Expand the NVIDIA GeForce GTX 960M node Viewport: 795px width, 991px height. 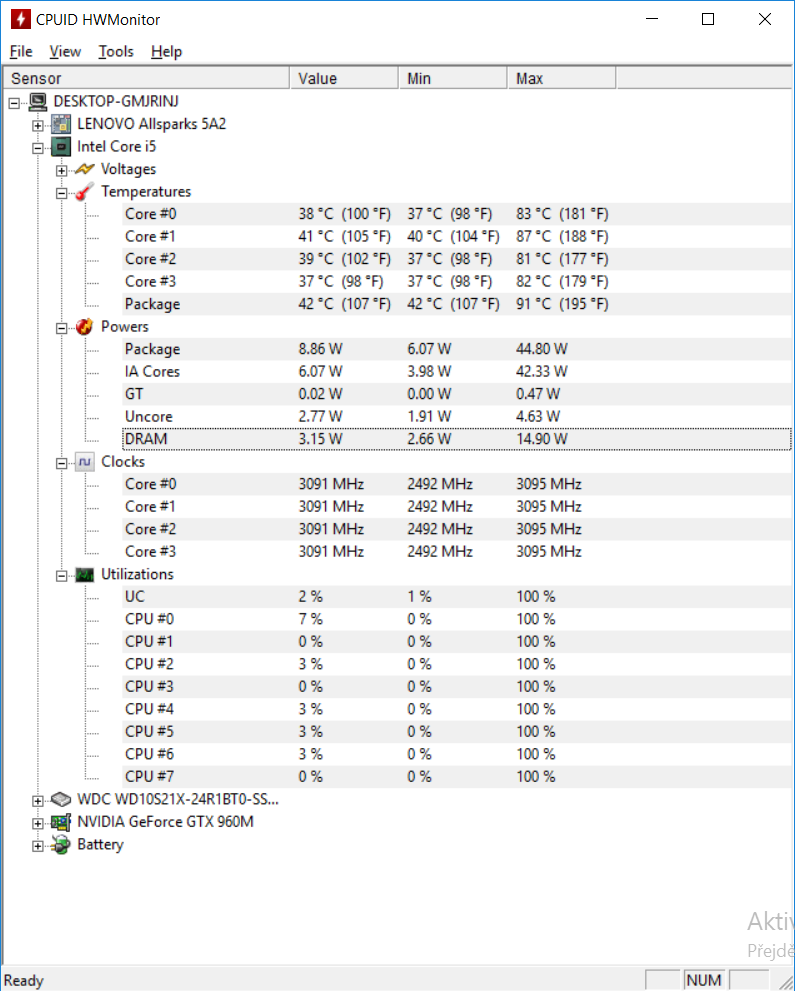tap(38, 822)
